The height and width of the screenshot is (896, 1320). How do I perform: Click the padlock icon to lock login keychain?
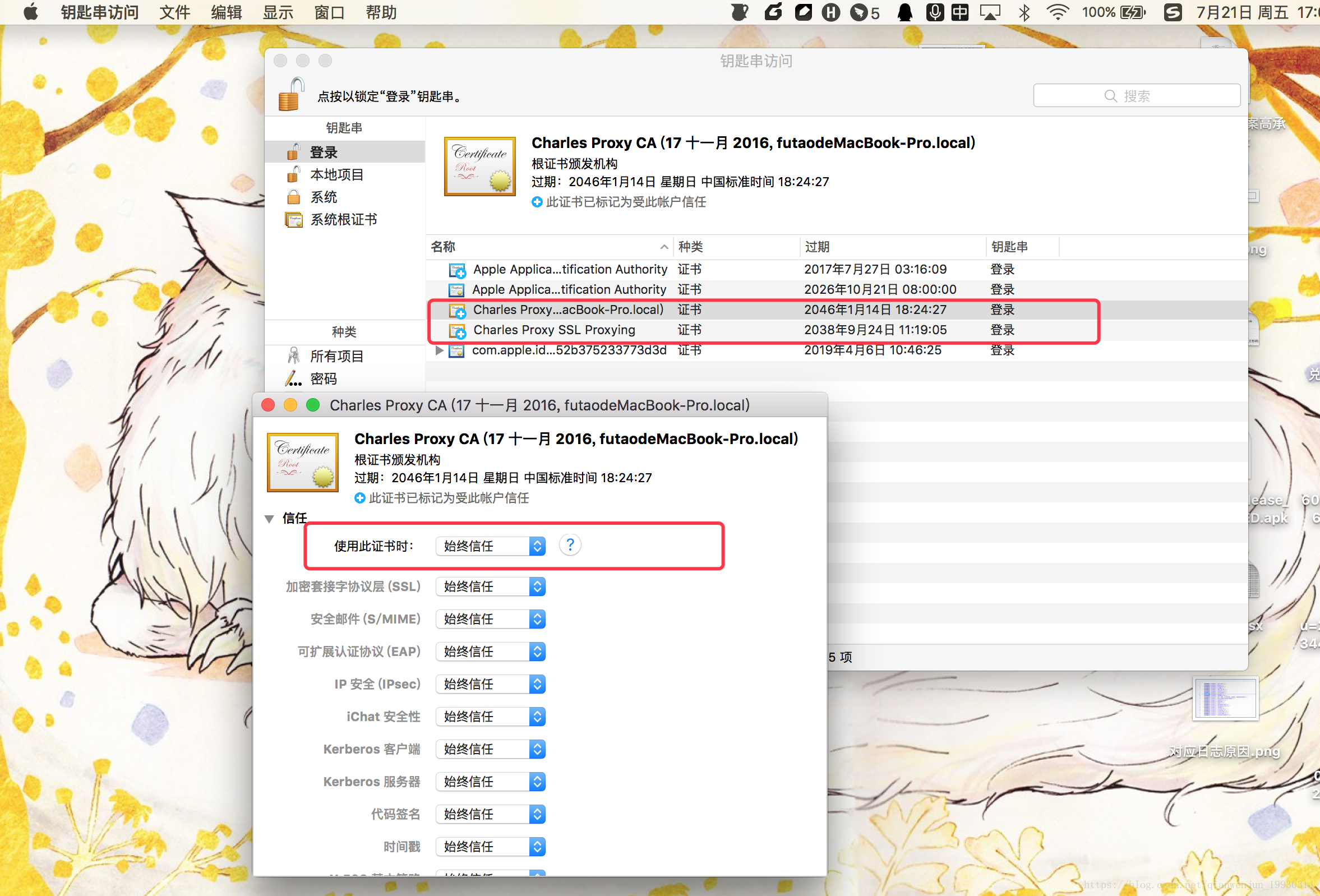291,94
